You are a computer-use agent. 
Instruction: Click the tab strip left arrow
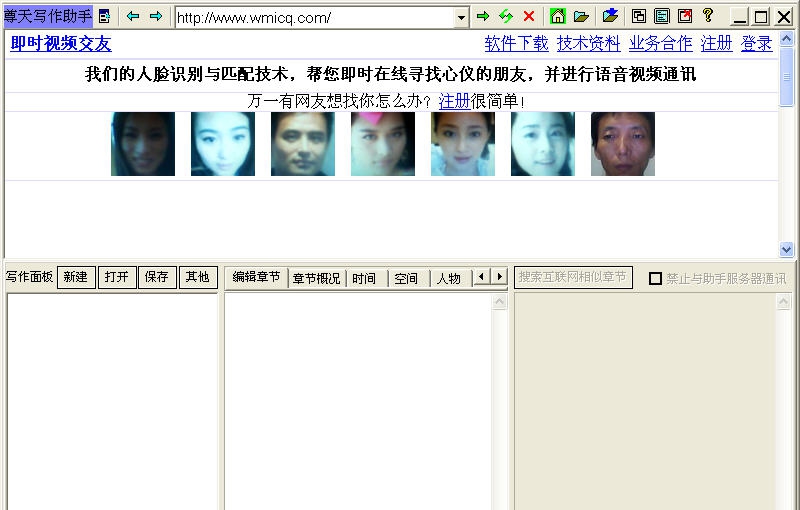point(481,277)
